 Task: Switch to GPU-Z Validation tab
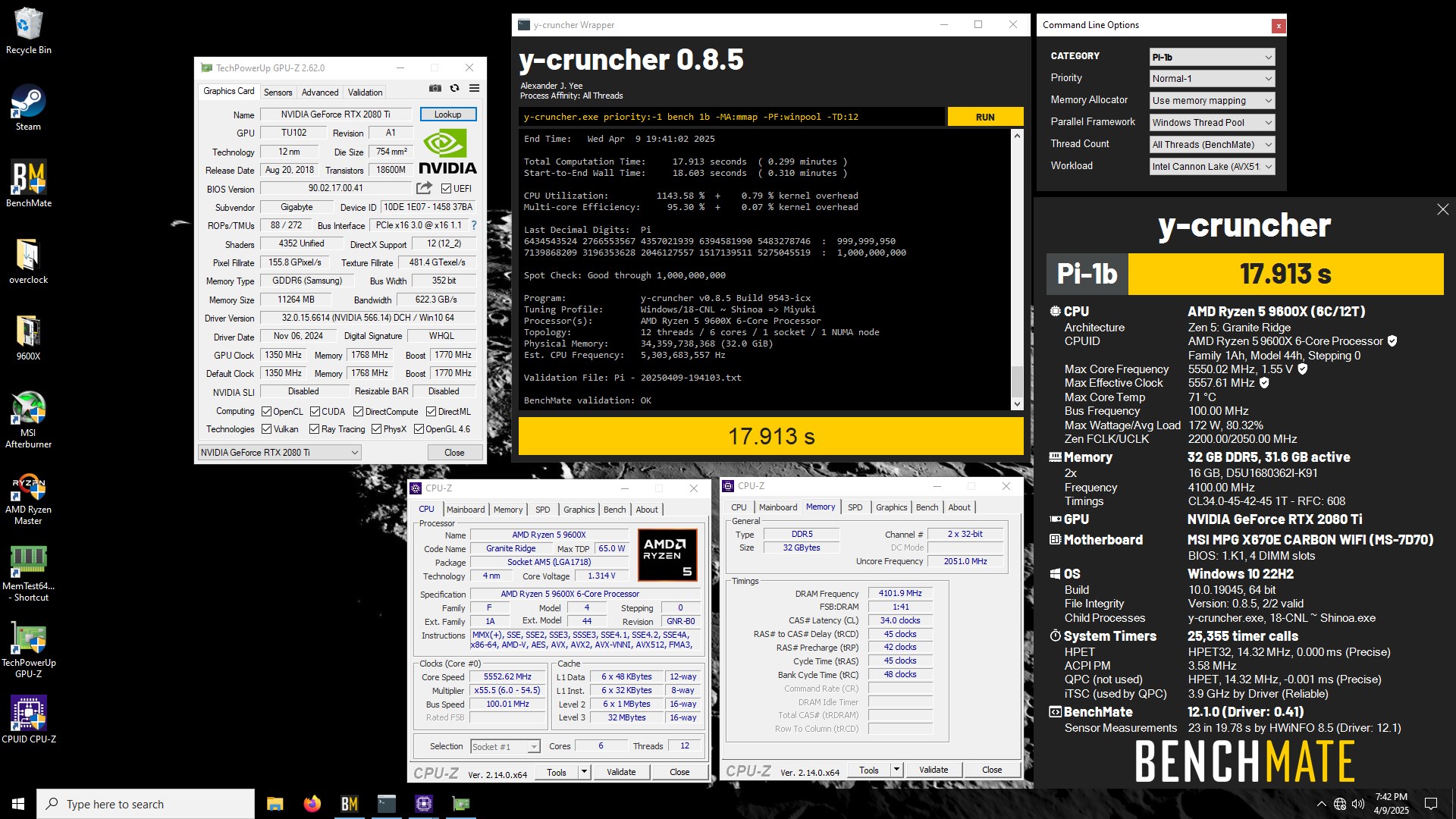click(365, 93)
